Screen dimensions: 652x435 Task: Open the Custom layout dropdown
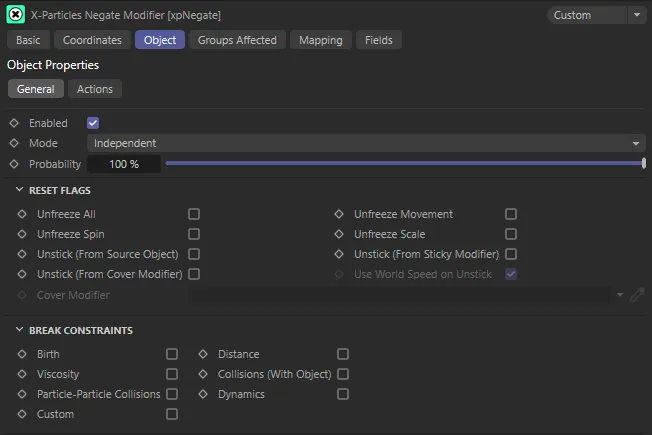coord(597,15)
